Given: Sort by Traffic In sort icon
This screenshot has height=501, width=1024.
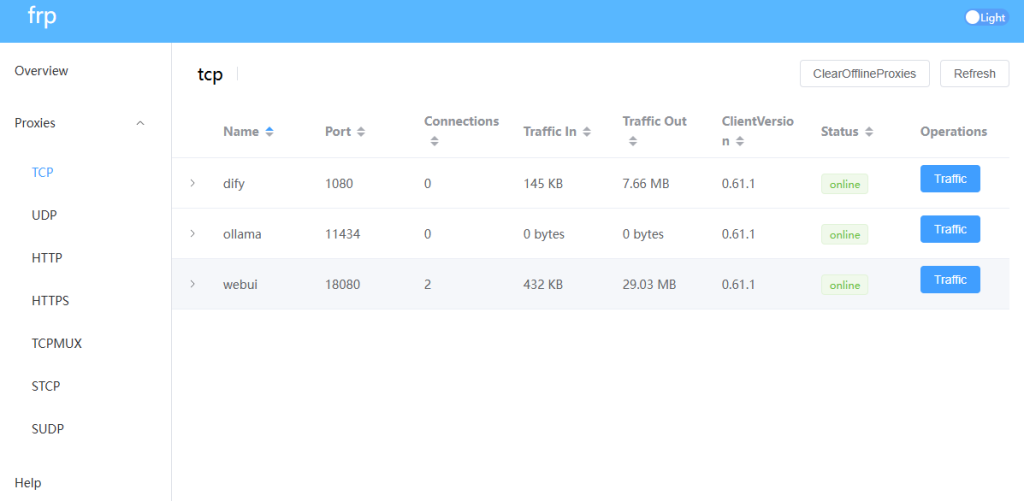Looking at the screenshot, I should click(586, 132).
